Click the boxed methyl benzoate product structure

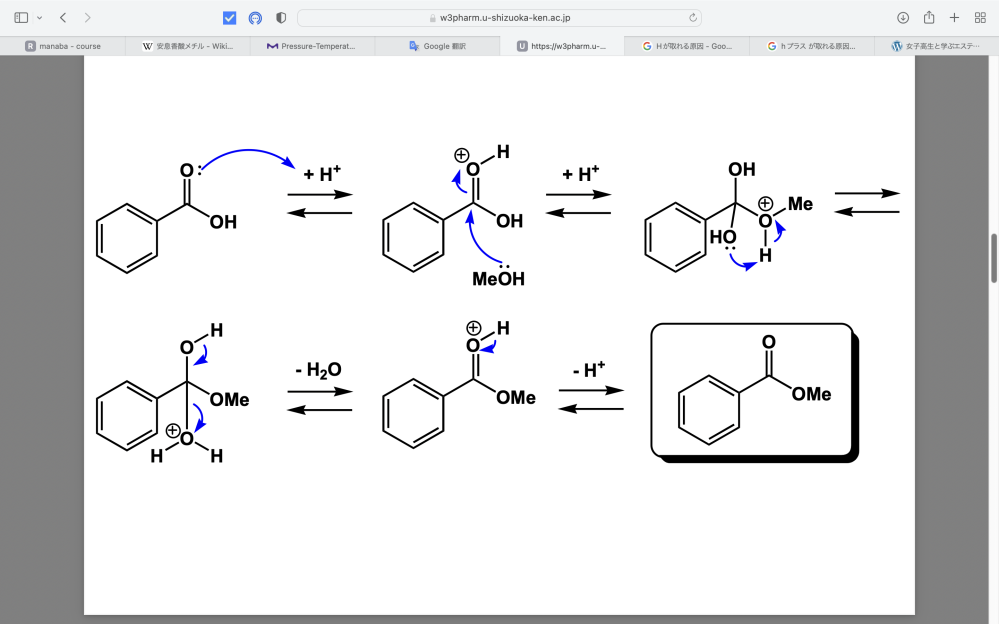pyautogui.click(x=752, y=392)
